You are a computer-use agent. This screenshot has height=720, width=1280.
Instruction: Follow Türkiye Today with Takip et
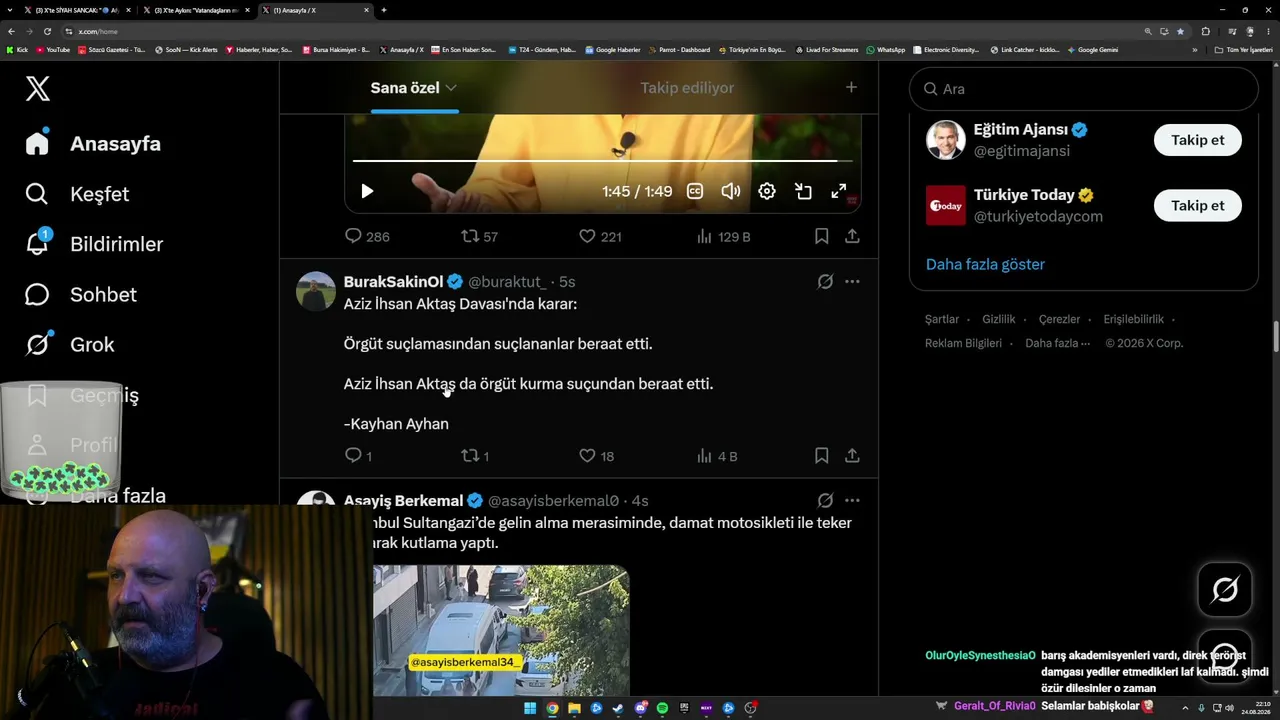(1198, 205)
